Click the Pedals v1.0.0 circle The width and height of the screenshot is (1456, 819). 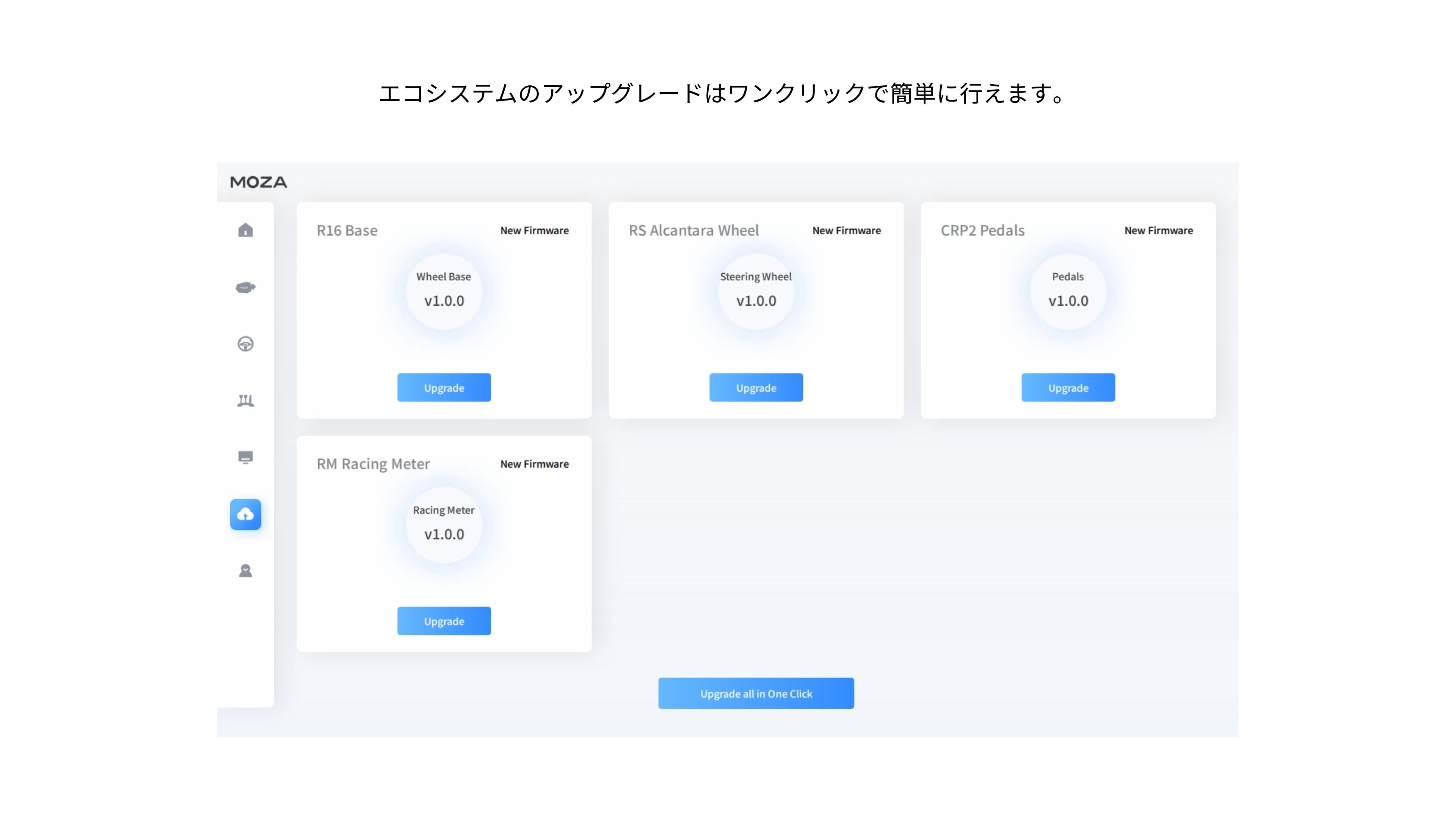coord(1068,292)
